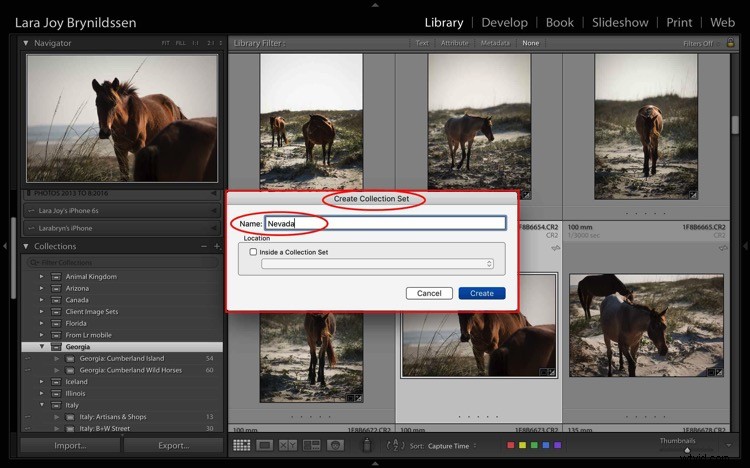Select Text library filter
The image size is (750, 468).
[x=422, y=43]
